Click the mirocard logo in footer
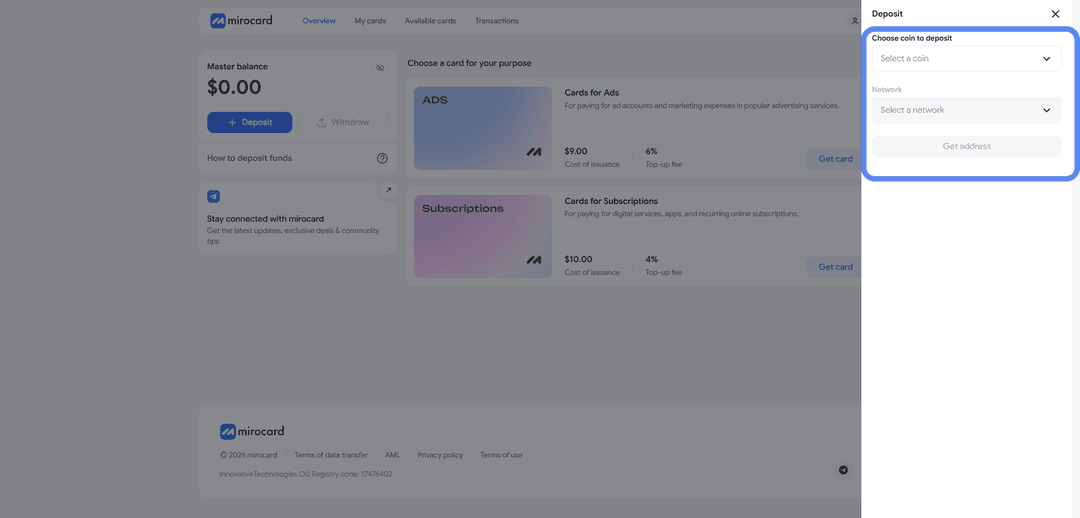This screenshot has height=518, width=1080. coord(252,432)
